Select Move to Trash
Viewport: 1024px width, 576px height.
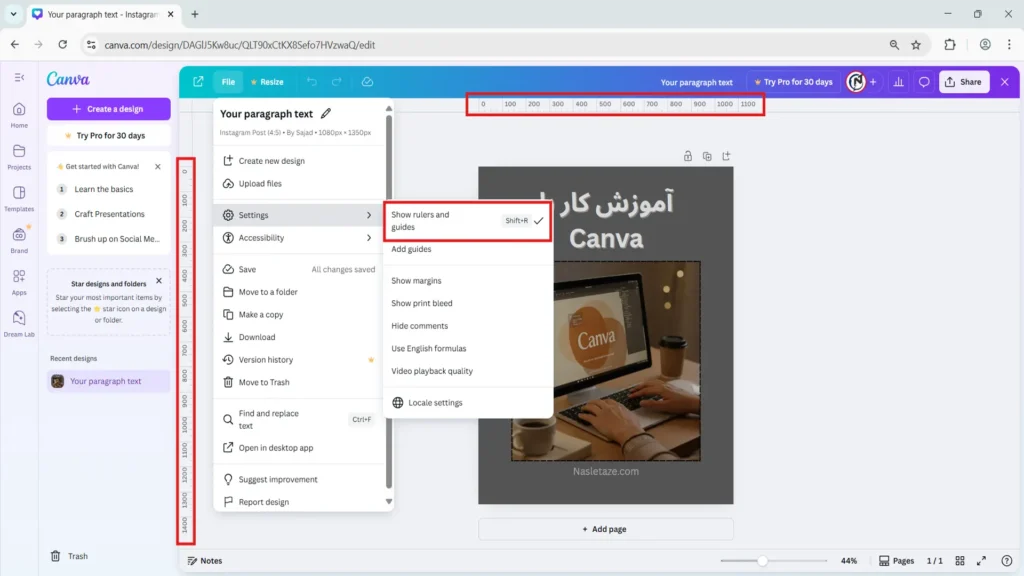299,382
